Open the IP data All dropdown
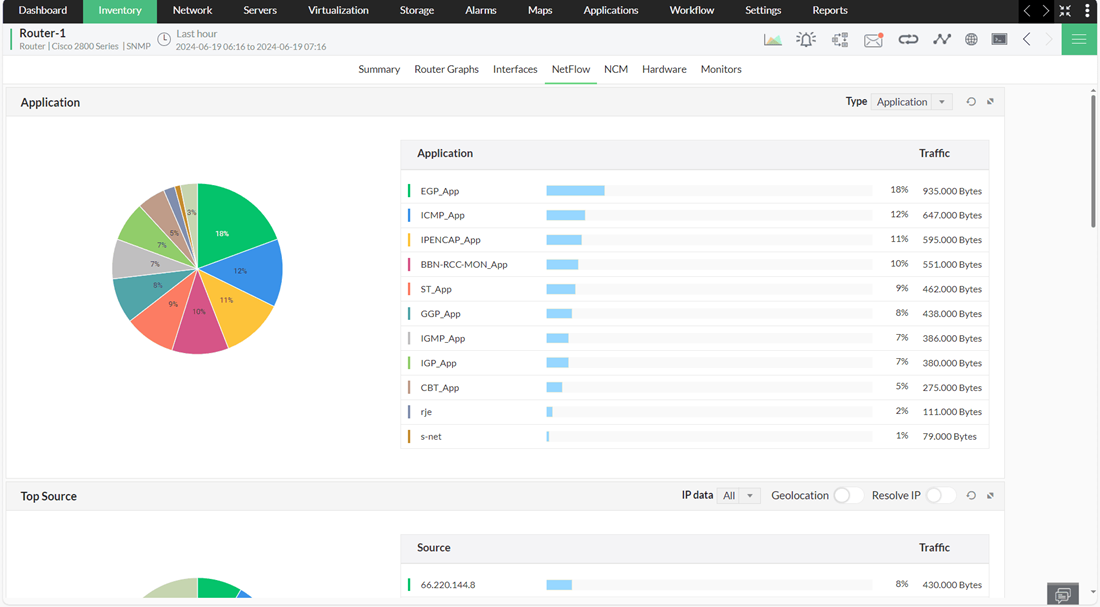Image resolution: width=1100 pixels, height=607 pixels. pyautogui.click(x=738, y=495)
